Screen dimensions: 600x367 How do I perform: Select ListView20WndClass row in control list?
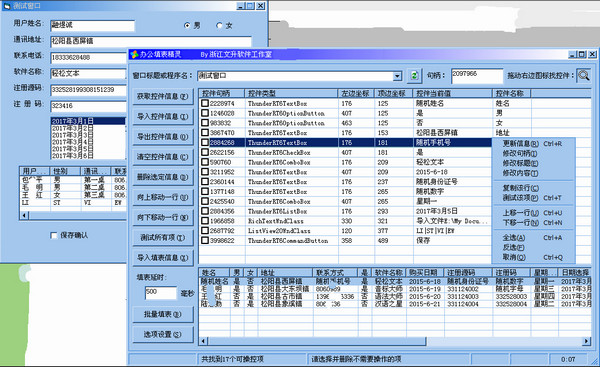point(344,231)
